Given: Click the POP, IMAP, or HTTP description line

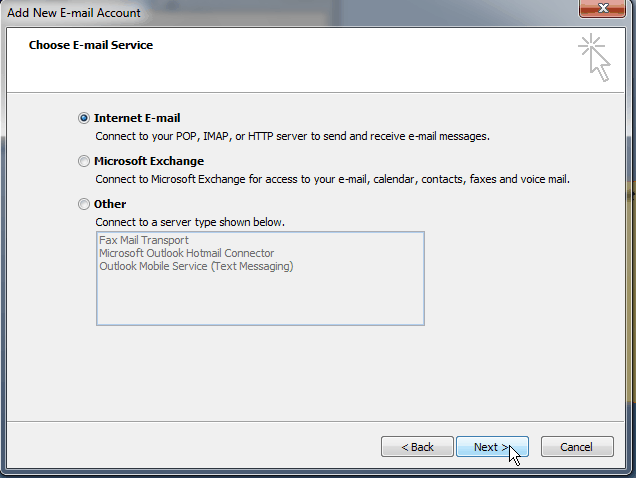Looking at the screenshot, I should [x=293, y=136].
